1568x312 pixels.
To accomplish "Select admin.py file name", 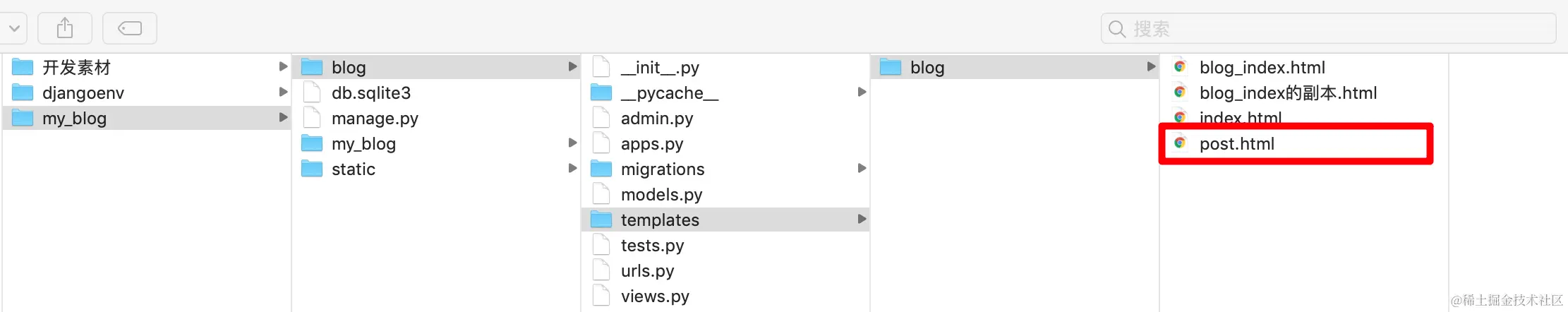I will click(x=657, y=118).
